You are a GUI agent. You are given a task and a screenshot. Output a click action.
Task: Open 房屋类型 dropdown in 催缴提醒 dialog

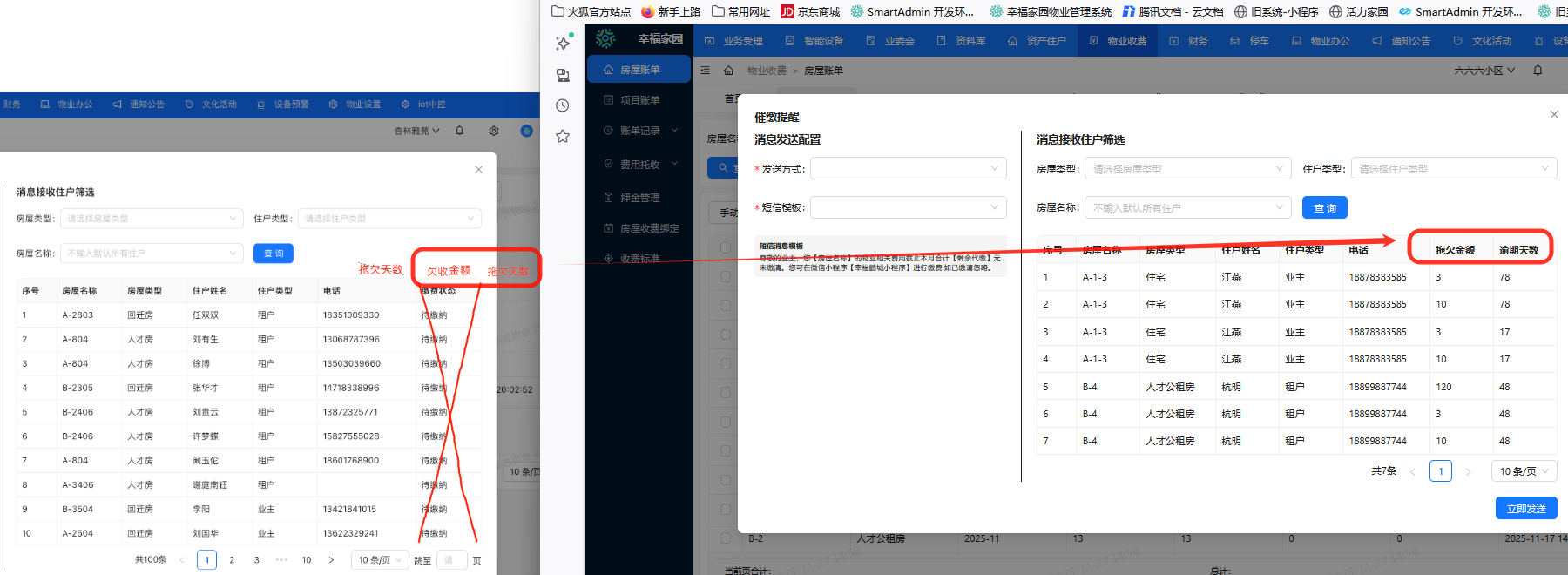tap(1187, 168)
